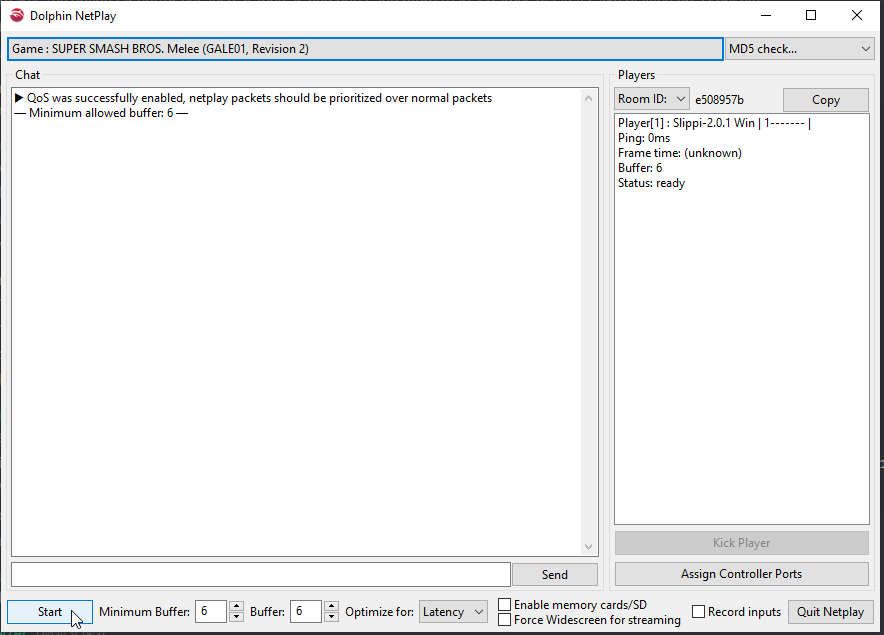Increase Buffer value with up arrow
The height and width of the screenshot is (635, 884).
pos(332,607)
